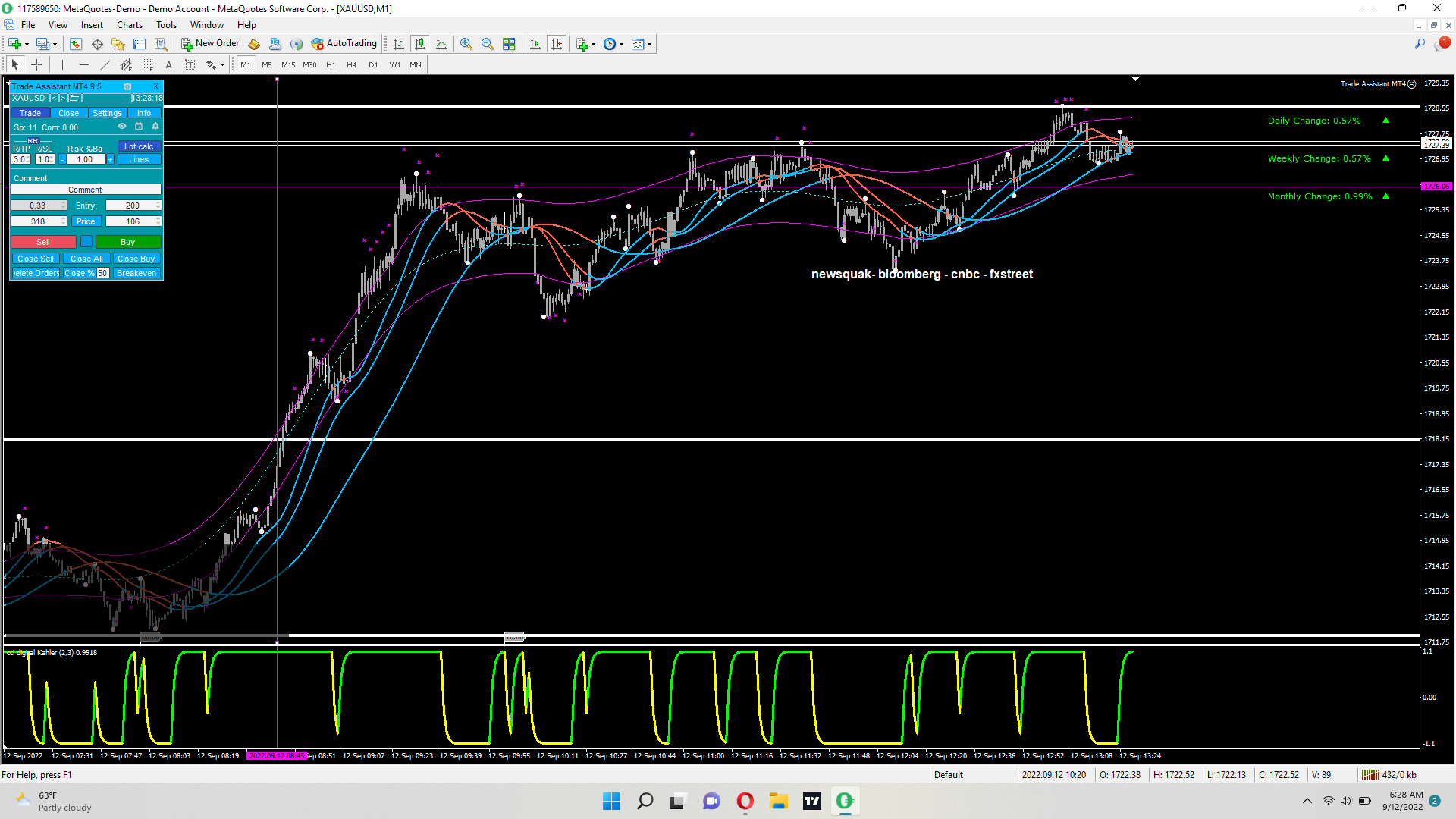Screen dimensions: 1456x819
Task: Toggle the bell alert icon in Trade Assistant
Action: point(155,127)
